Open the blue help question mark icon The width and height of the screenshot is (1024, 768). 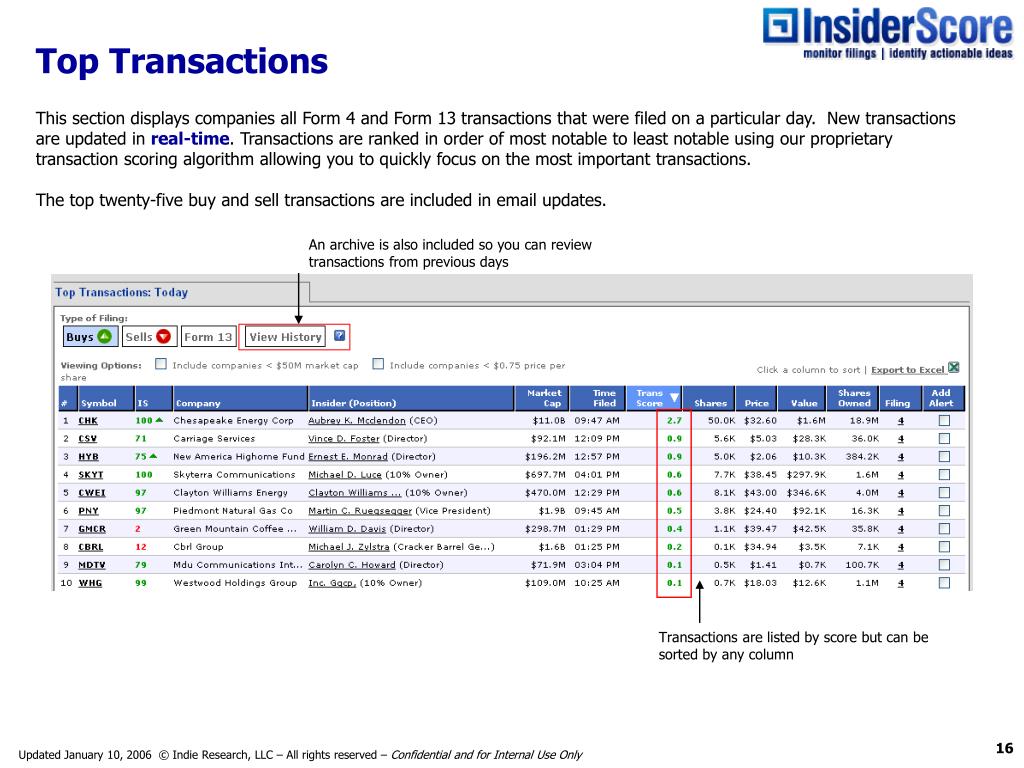(339, 336)
